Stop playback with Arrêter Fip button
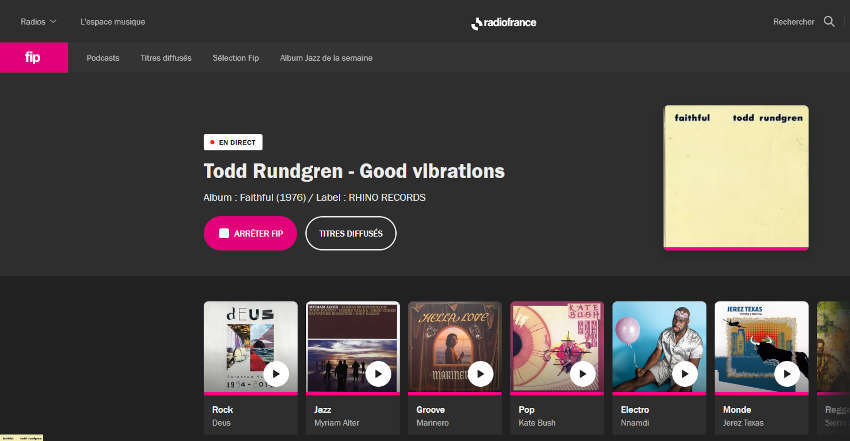The width and height of the screenshot is (850, 441). point(250,234)
